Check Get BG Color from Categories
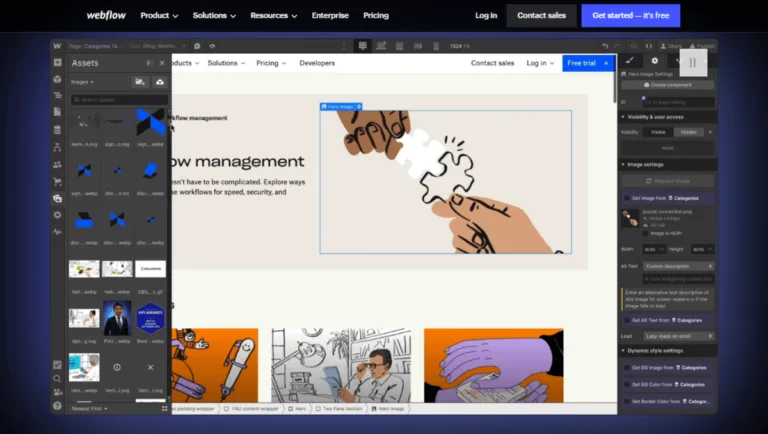The image size is (768, 434). pos(626,385)
